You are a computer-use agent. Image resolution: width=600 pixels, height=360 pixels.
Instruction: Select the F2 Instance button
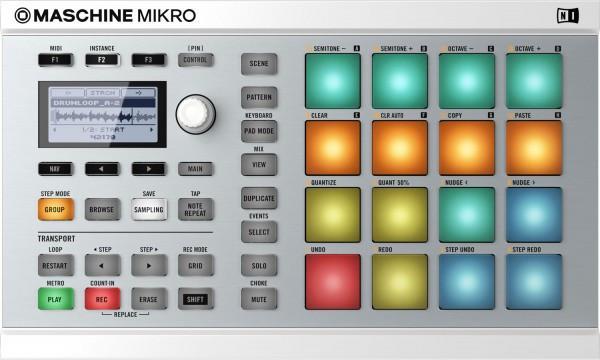102,60
